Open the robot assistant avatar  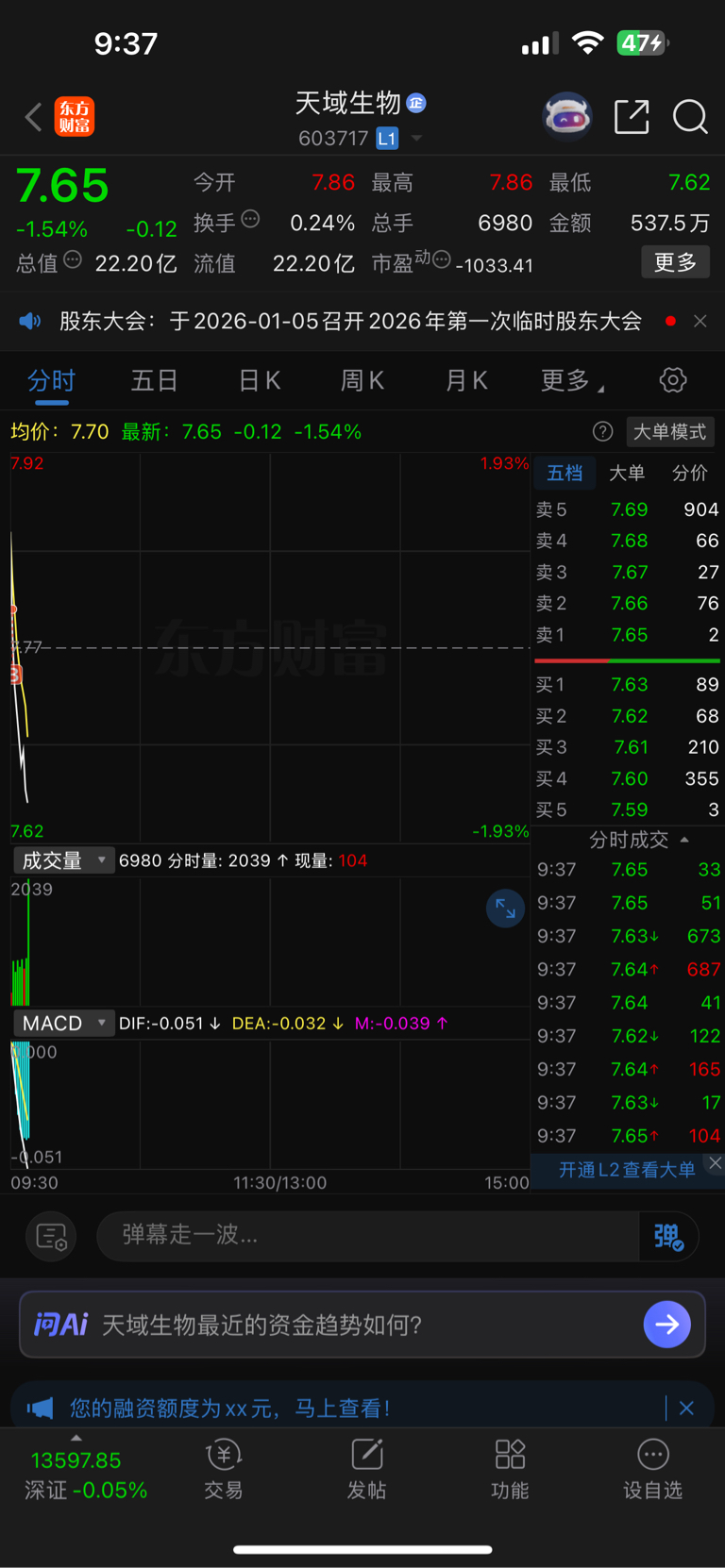pos(567,116)
